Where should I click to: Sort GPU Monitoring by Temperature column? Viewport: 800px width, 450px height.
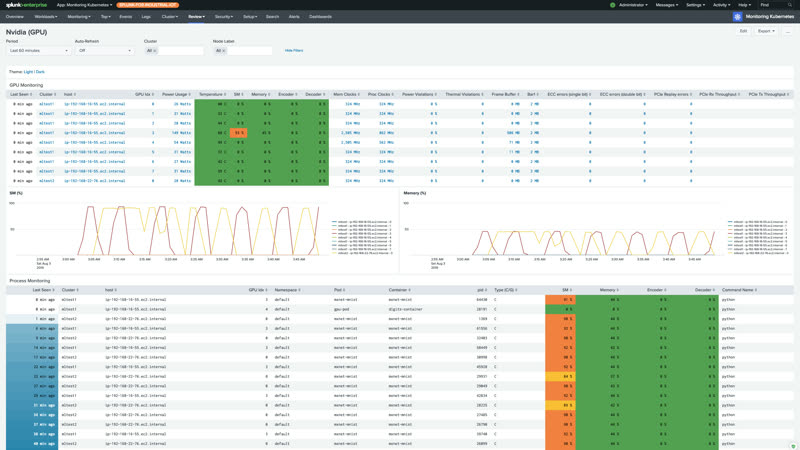point(212,94)
